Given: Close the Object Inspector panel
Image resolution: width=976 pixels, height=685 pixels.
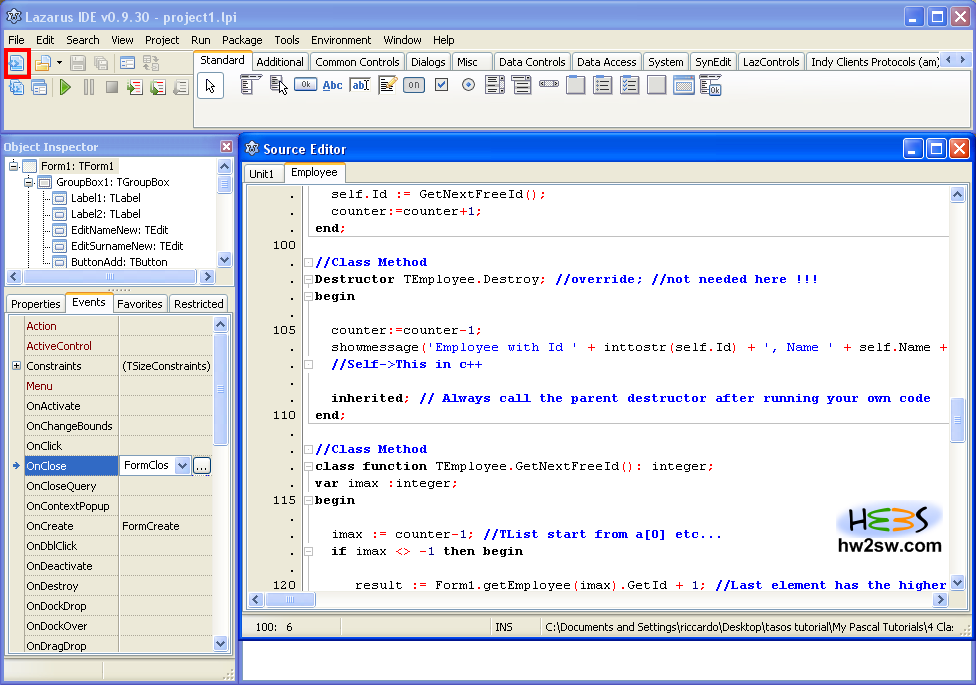Looking at the screenshot, I should [x=227, y=146].
